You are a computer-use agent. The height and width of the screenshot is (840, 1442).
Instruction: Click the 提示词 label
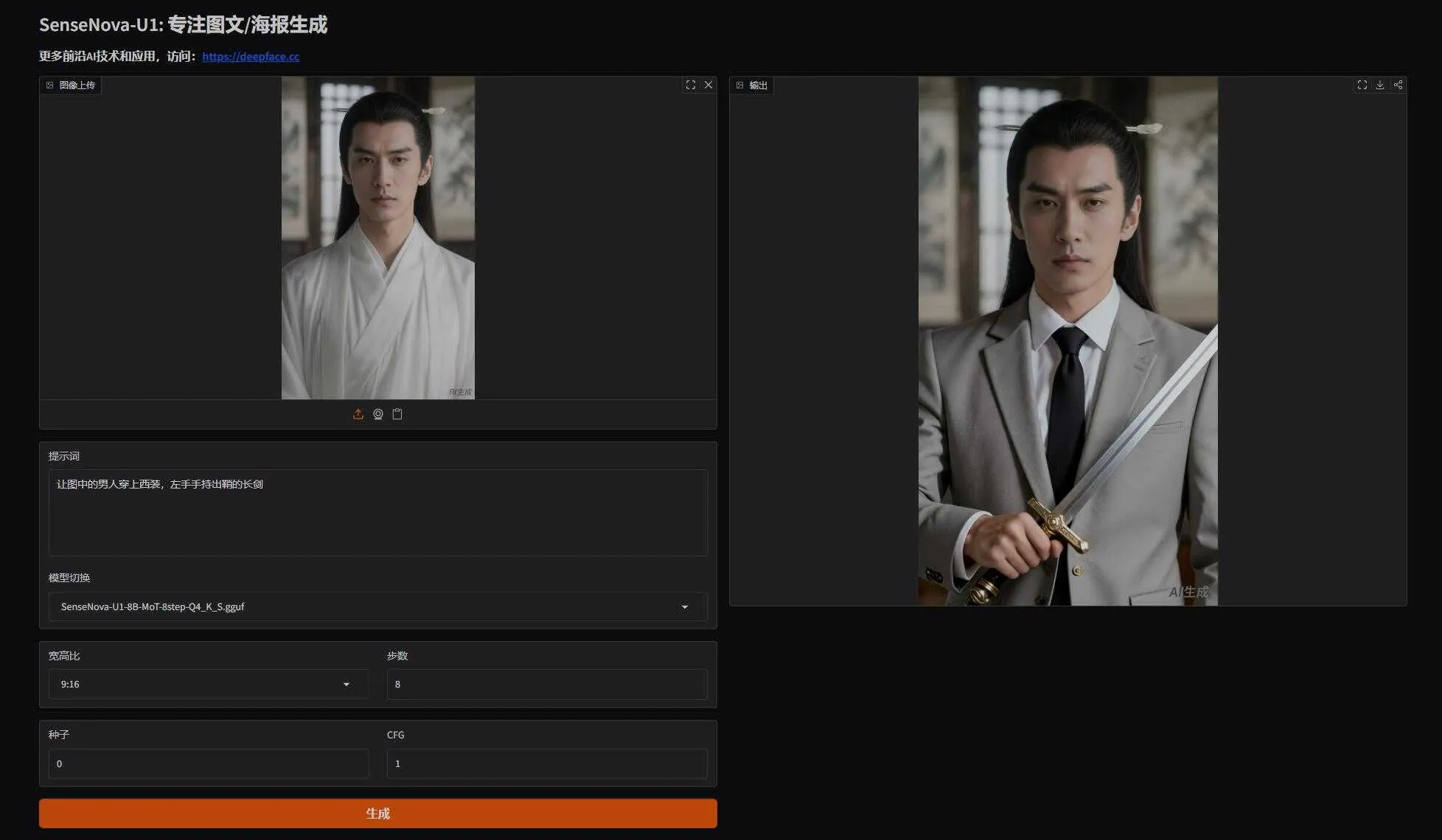pos(64,456)
